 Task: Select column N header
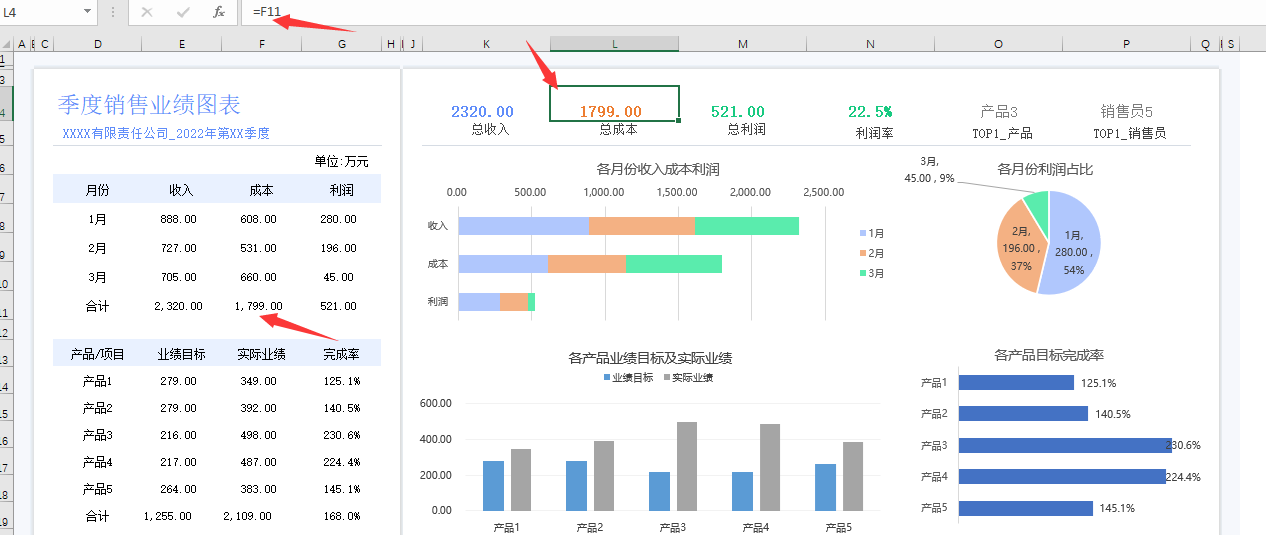pos(870,44)
